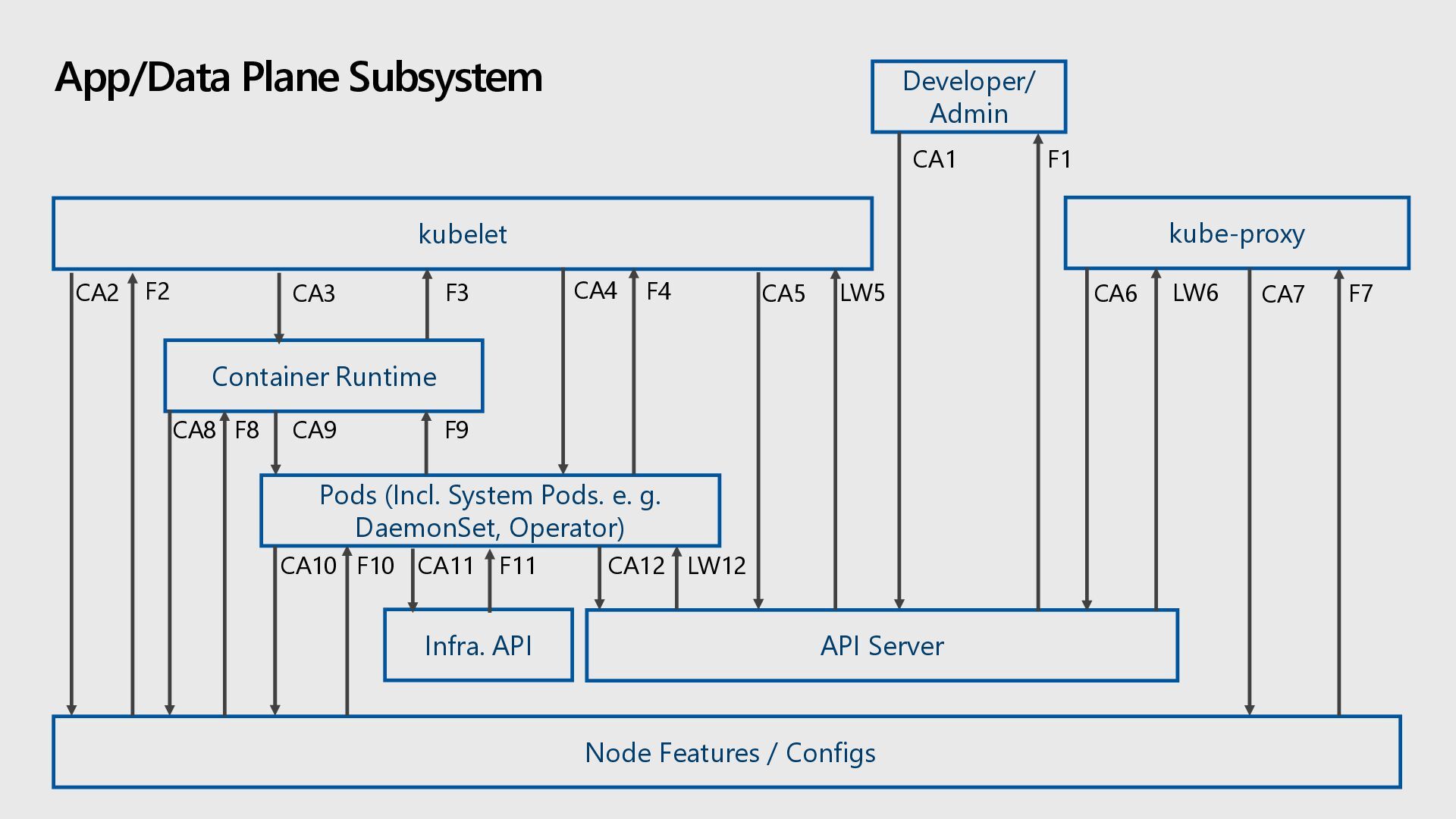
Task: Select the CA10 label
Action: pyautogui.click(x=309, y=566)
